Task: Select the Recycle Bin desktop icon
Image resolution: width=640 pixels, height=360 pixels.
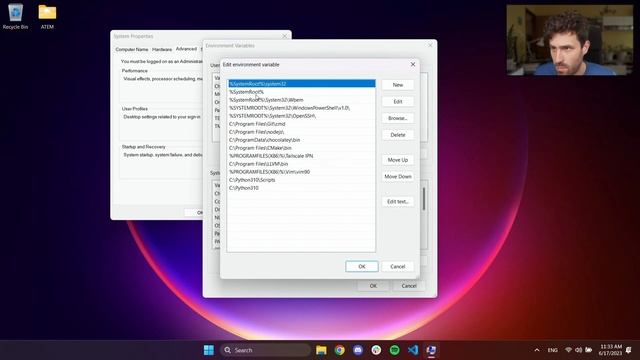Action: (x=16, y=16)
